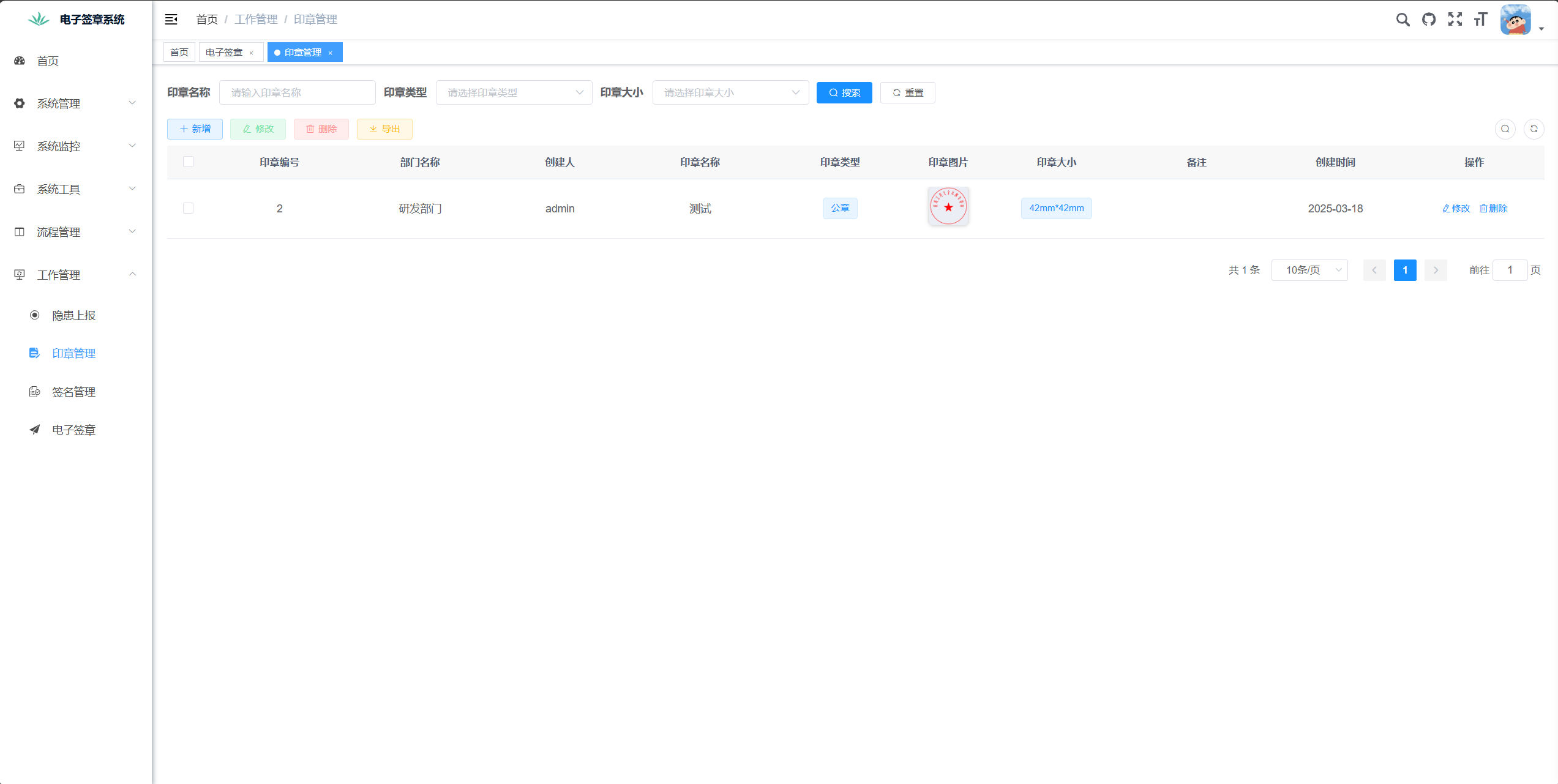Open 签名管理 in the sidebar

click(x=73, y=392)
